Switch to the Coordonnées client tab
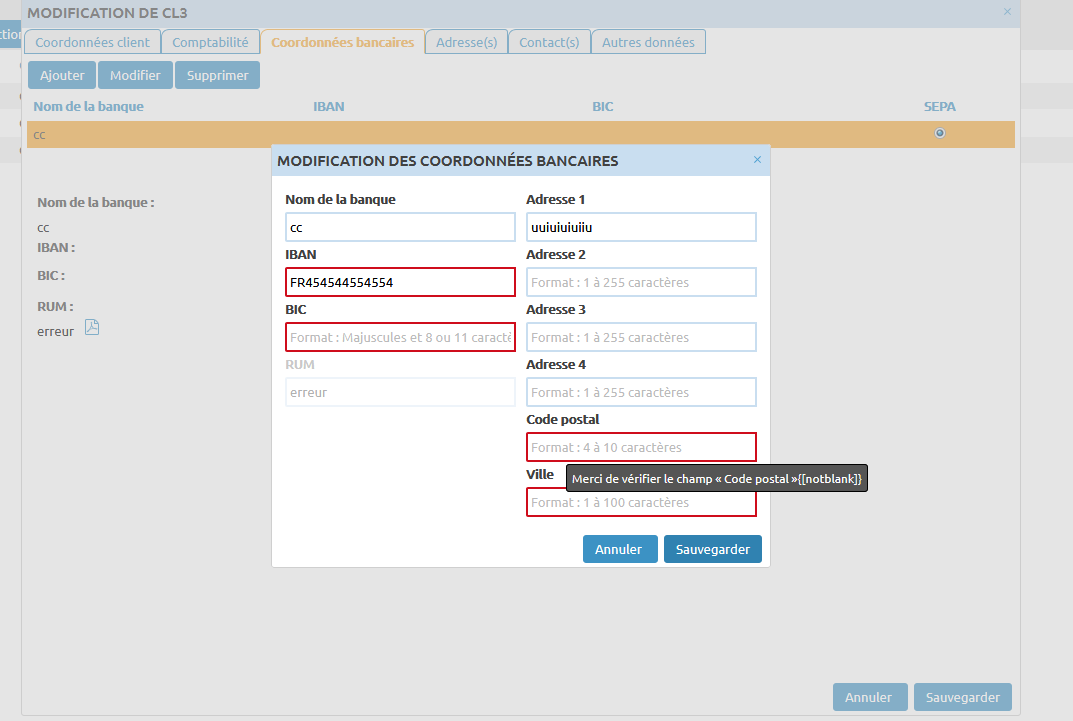The image size is (1073, 721). click(92, 42)
